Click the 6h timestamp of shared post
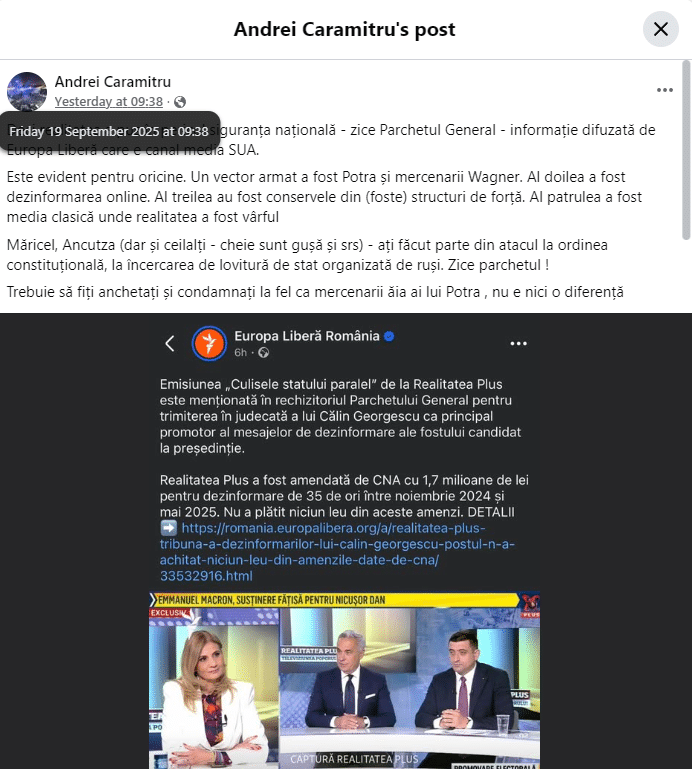The image size is (692, 769). pyautogui.click(x=240, y=353)
